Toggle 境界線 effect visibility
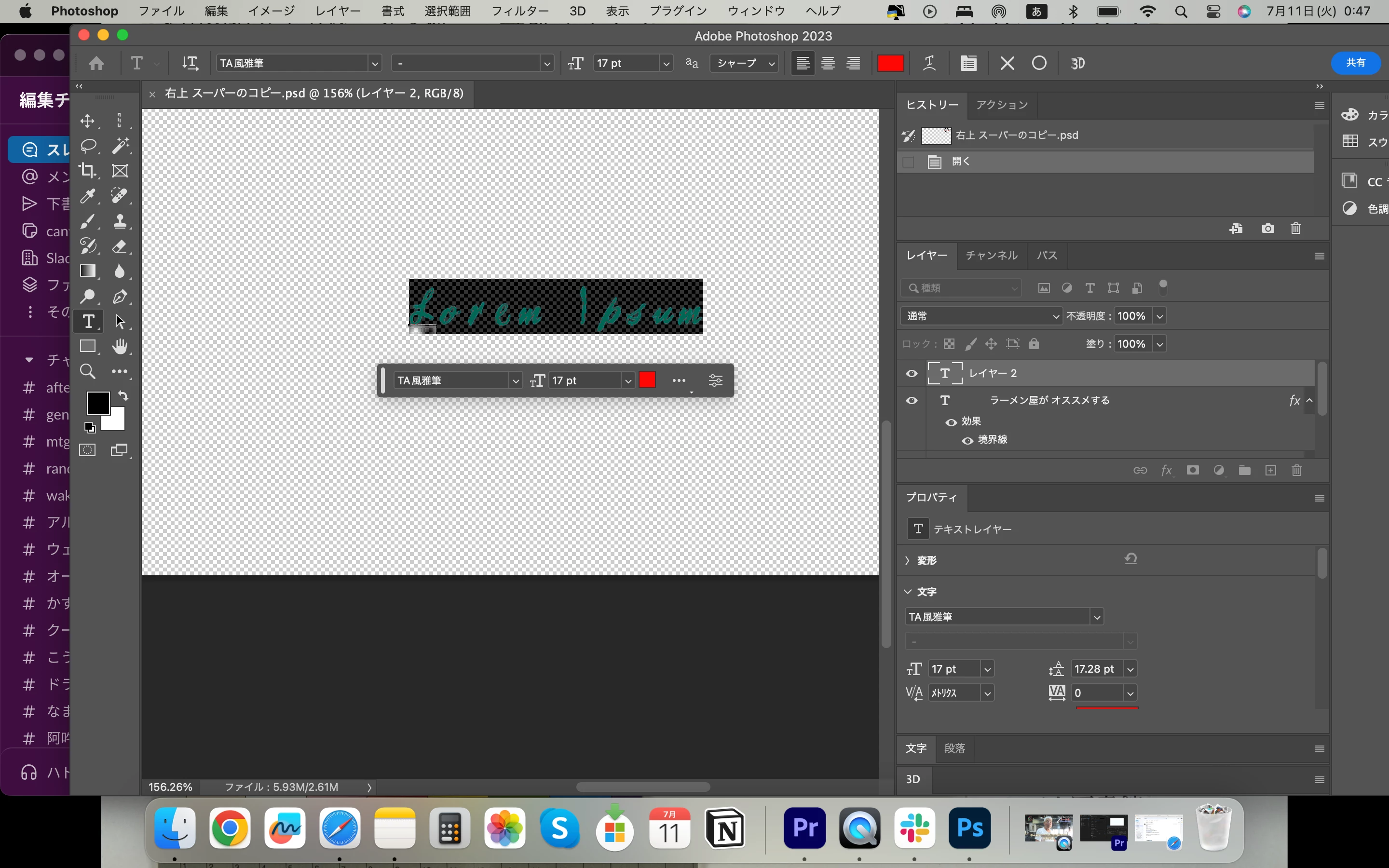Screen dimensions: 1389x868 (967, 440)
